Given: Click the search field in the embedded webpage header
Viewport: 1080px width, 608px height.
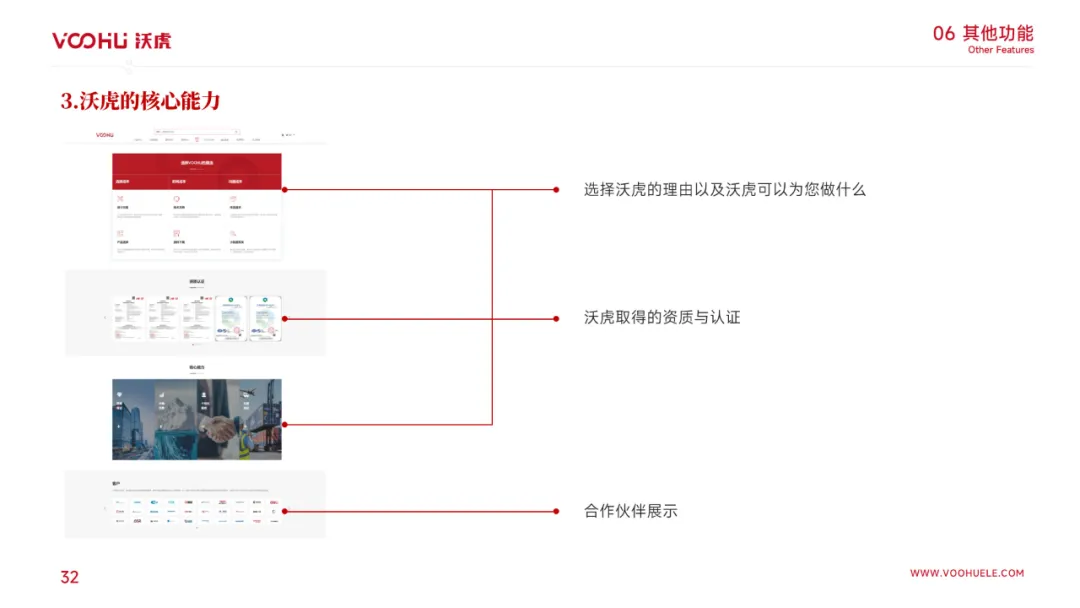Looking at the screenshot, I should pyautogui.click(x=196, y=132).
